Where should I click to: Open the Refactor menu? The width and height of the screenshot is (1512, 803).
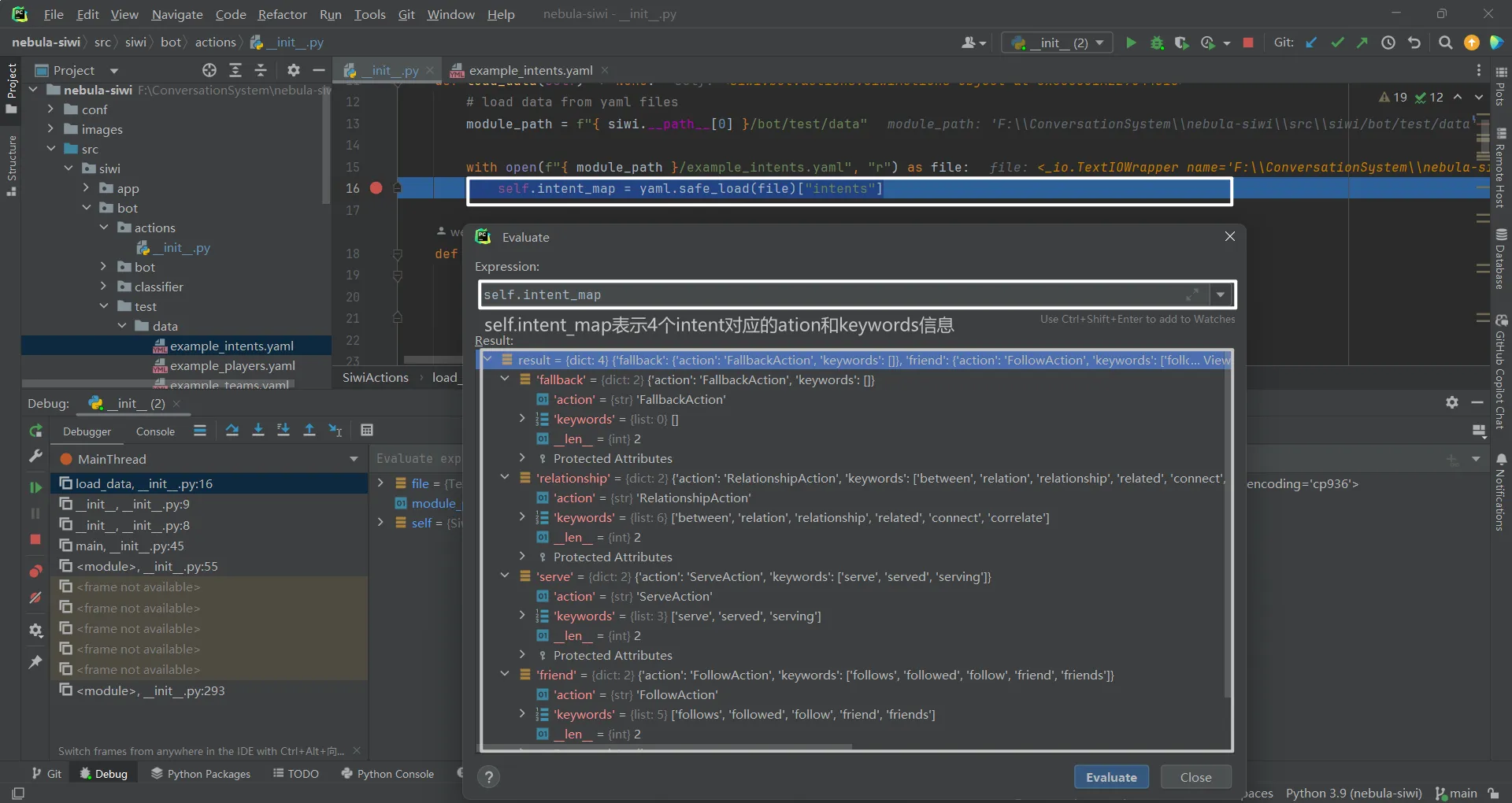pyautogui.click(x=282, y=14)
